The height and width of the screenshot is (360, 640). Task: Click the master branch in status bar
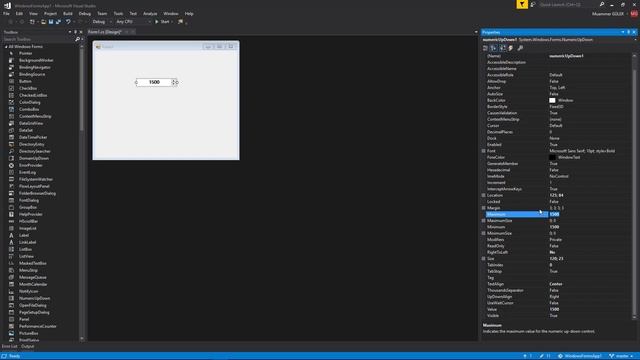coord(622,356)
